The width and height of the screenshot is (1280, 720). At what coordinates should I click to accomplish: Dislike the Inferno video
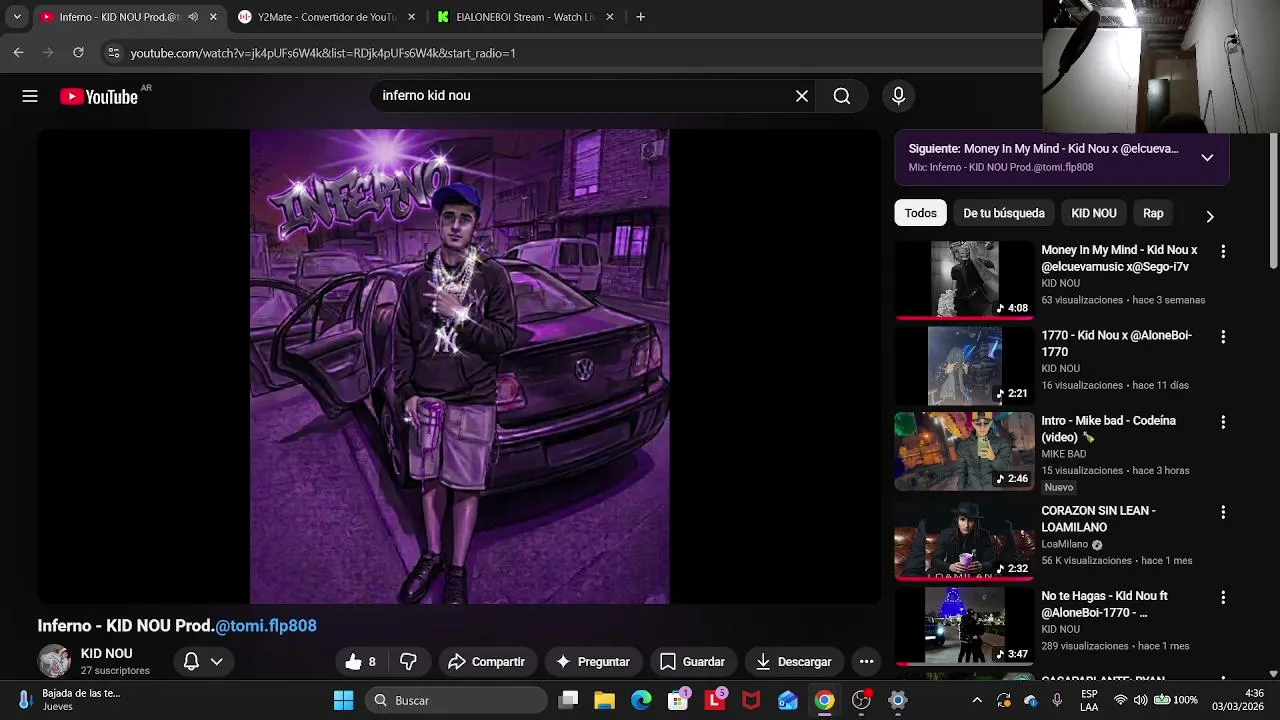click(x=408, y=661)
